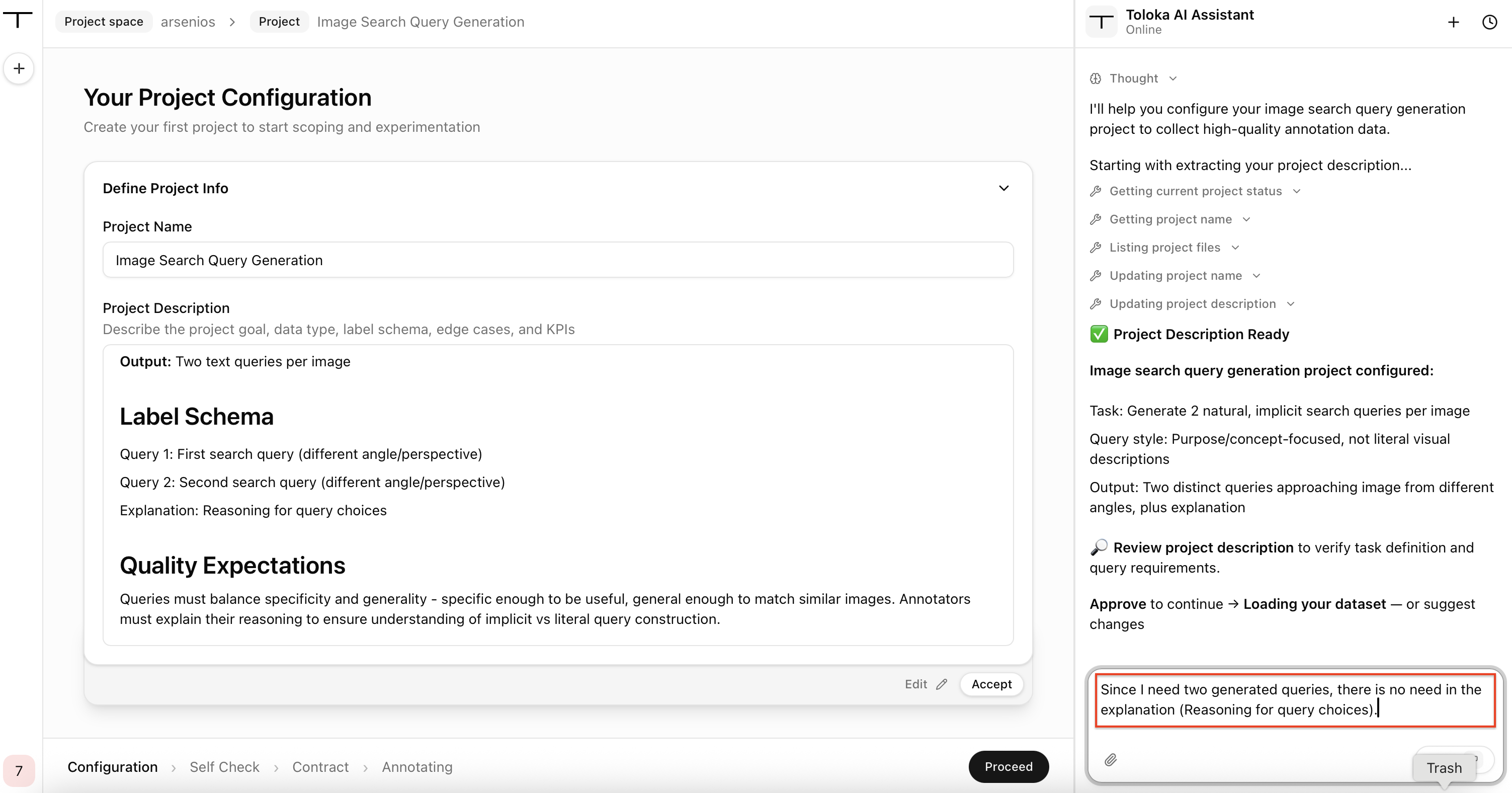Click the 'Query 2: Second search query' line
The image size is (1512, 793).
pyautogui.click(x=312, y=483)
